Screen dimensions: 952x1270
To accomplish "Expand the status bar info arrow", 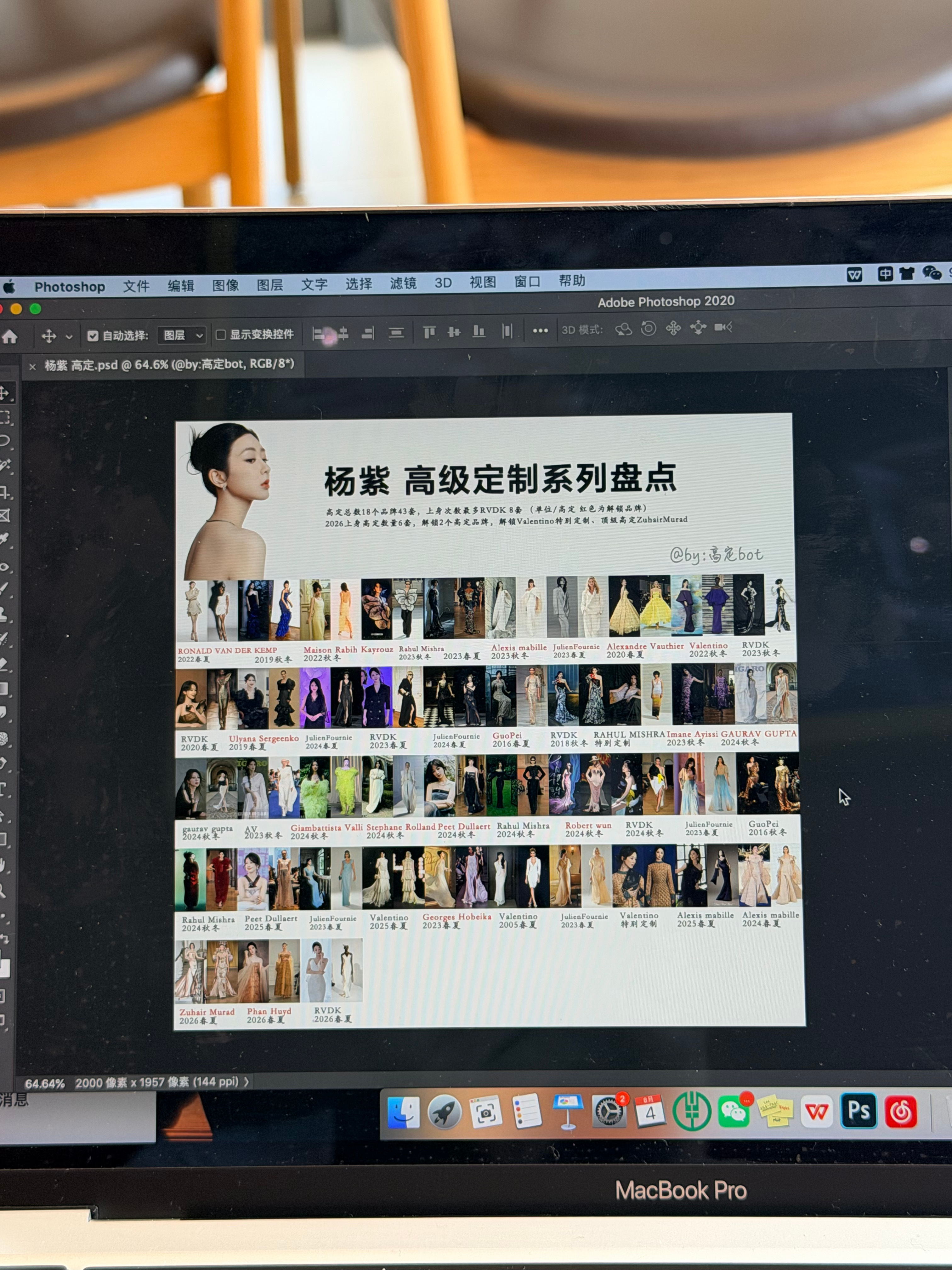I will [246, 1081].
